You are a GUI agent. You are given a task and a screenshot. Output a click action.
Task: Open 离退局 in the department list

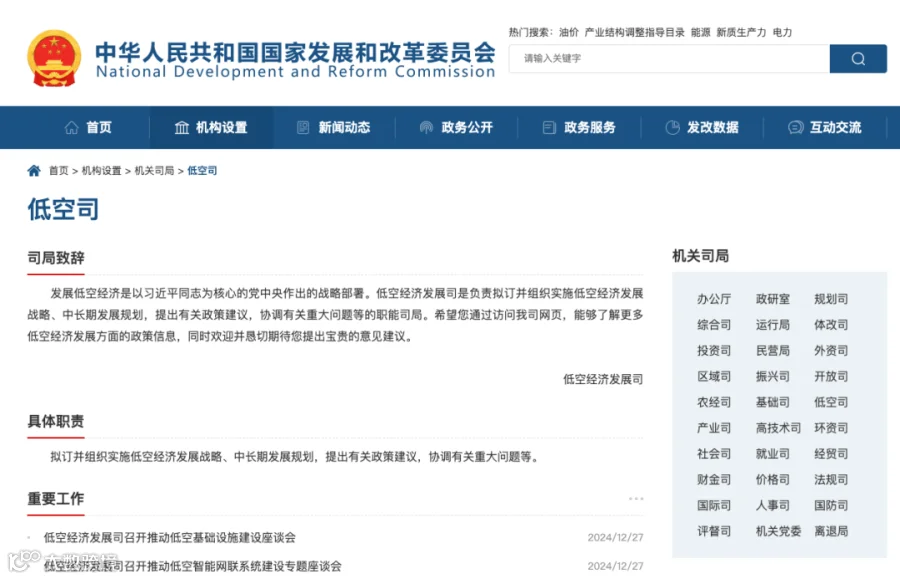coord(831,531)
